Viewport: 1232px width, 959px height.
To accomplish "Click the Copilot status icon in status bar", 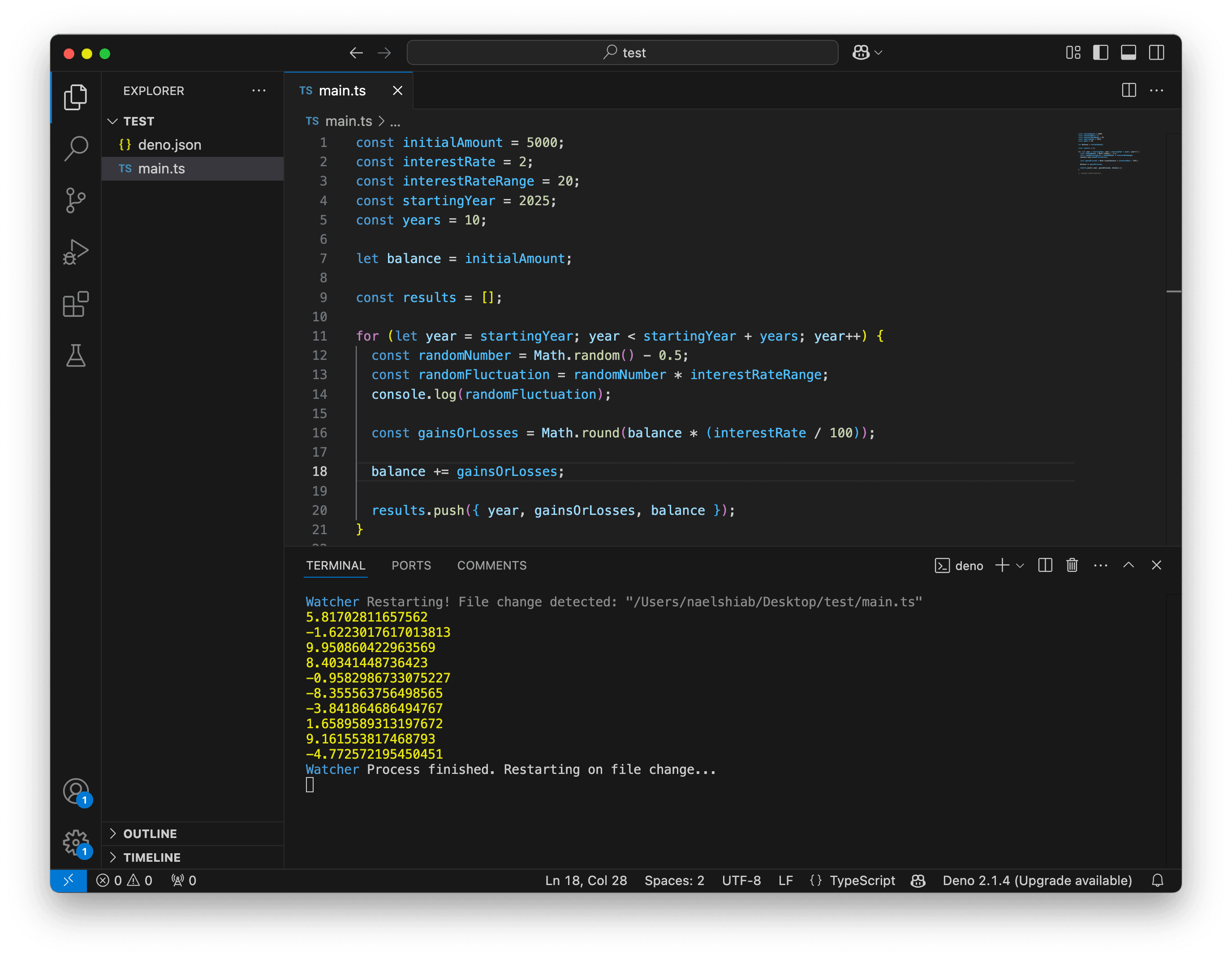I will click(x=918, y=881).
